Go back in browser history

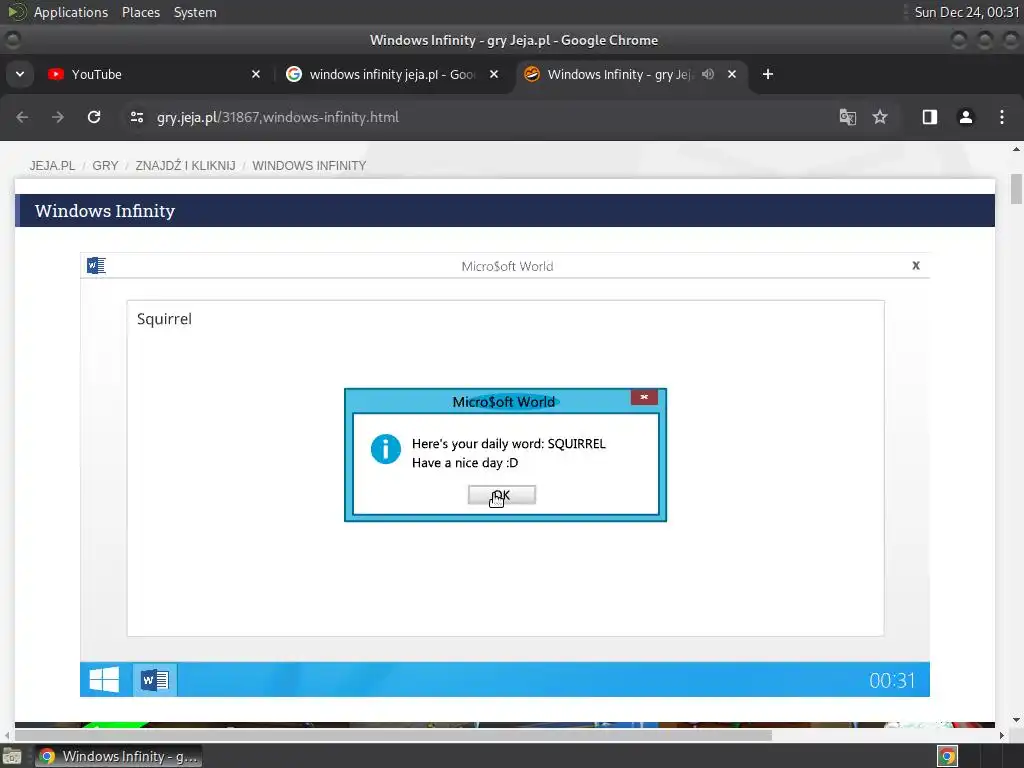coord(22,117)
